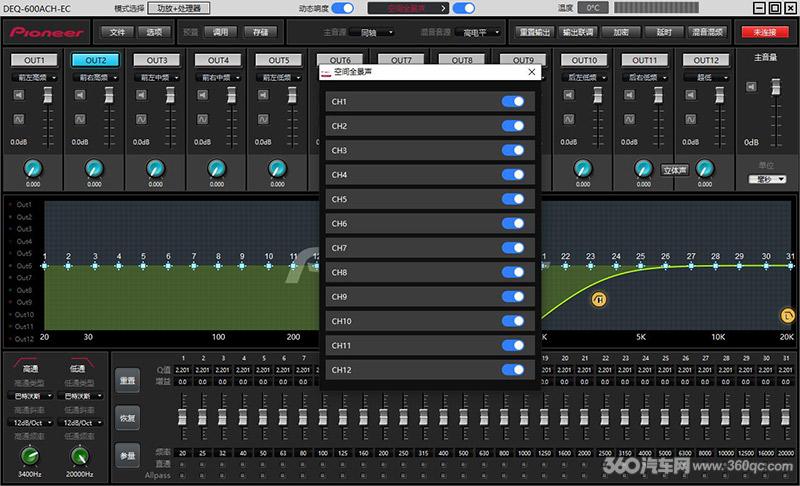Turn off the CH12 toggle
The image size is (800, 486).
point(513,370)
